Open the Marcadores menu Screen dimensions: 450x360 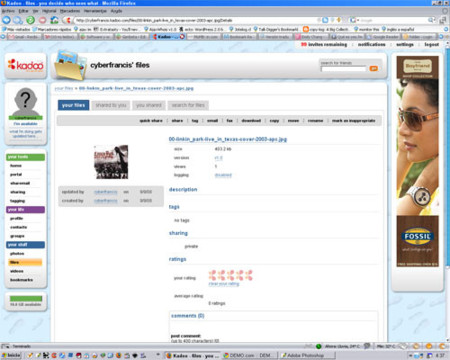tap(70, 11)
